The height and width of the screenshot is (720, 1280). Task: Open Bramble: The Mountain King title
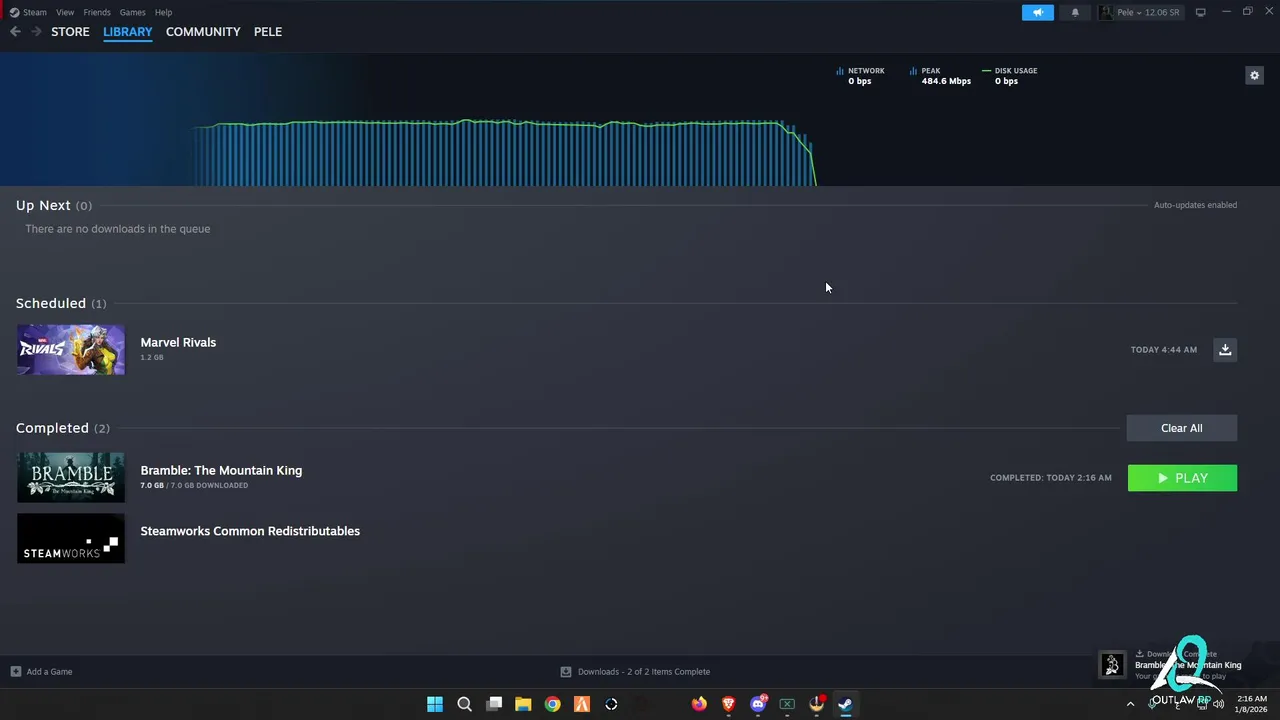(x=221, y=470)
